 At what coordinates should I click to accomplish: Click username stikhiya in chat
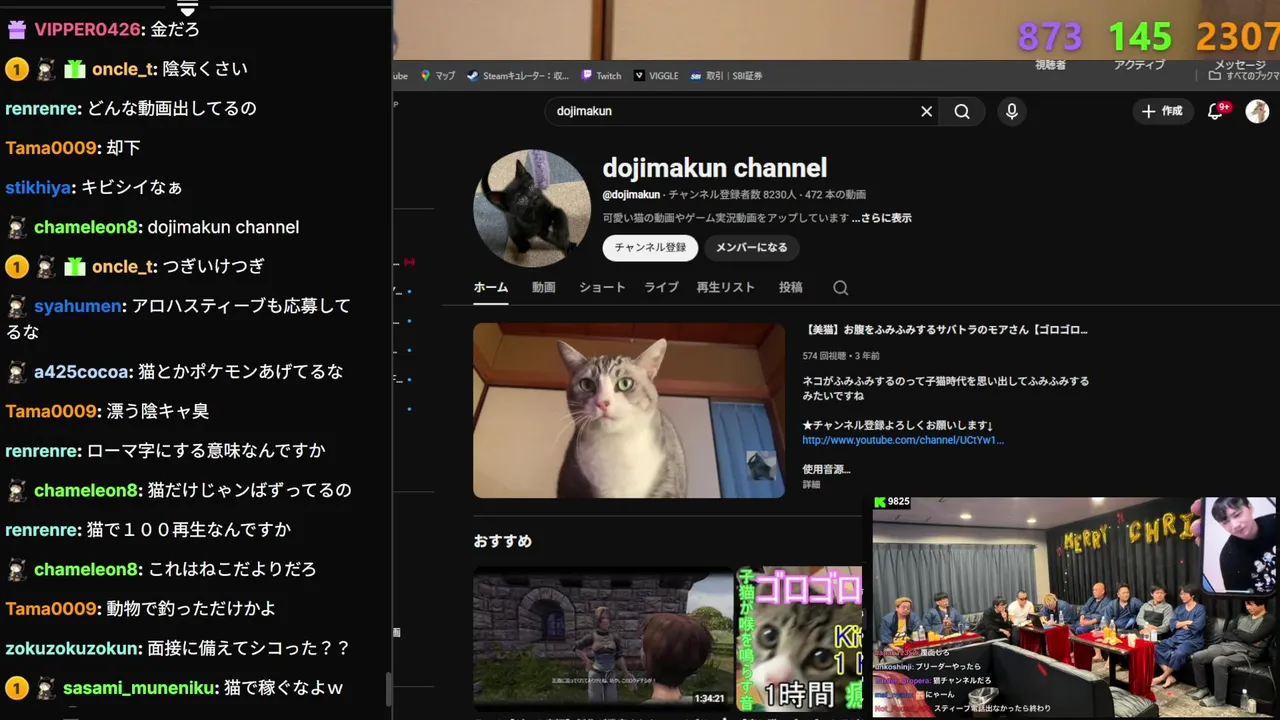tap(38, 187)
